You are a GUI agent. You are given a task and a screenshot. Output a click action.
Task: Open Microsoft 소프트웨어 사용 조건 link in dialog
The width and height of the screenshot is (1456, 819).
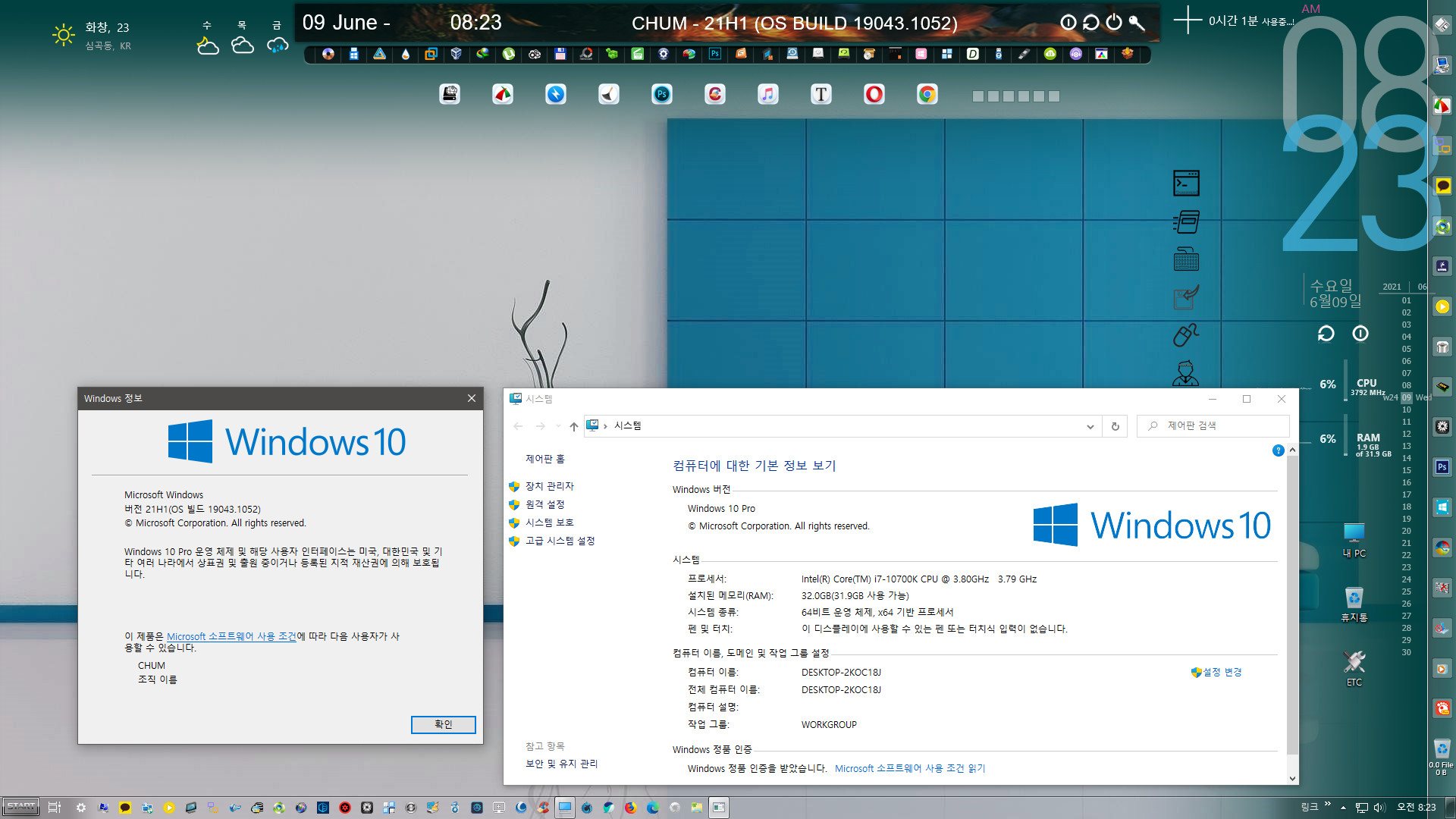point(231,637)
